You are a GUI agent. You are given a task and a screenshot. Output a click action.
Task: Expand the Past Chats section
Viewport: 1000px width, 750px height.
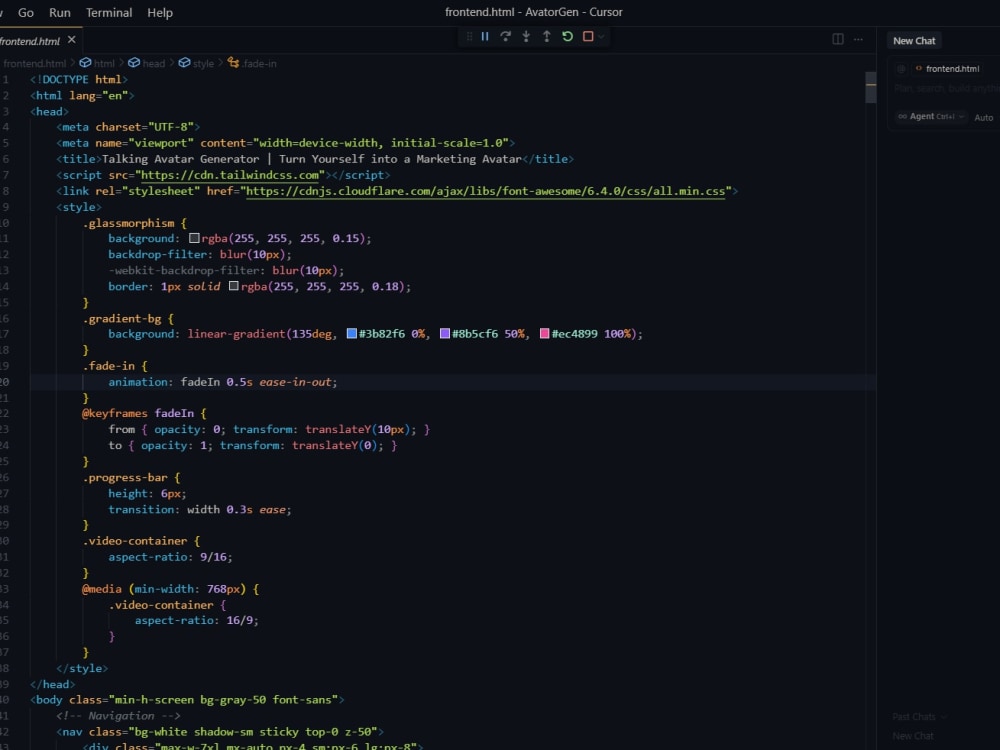click(919, 717)
